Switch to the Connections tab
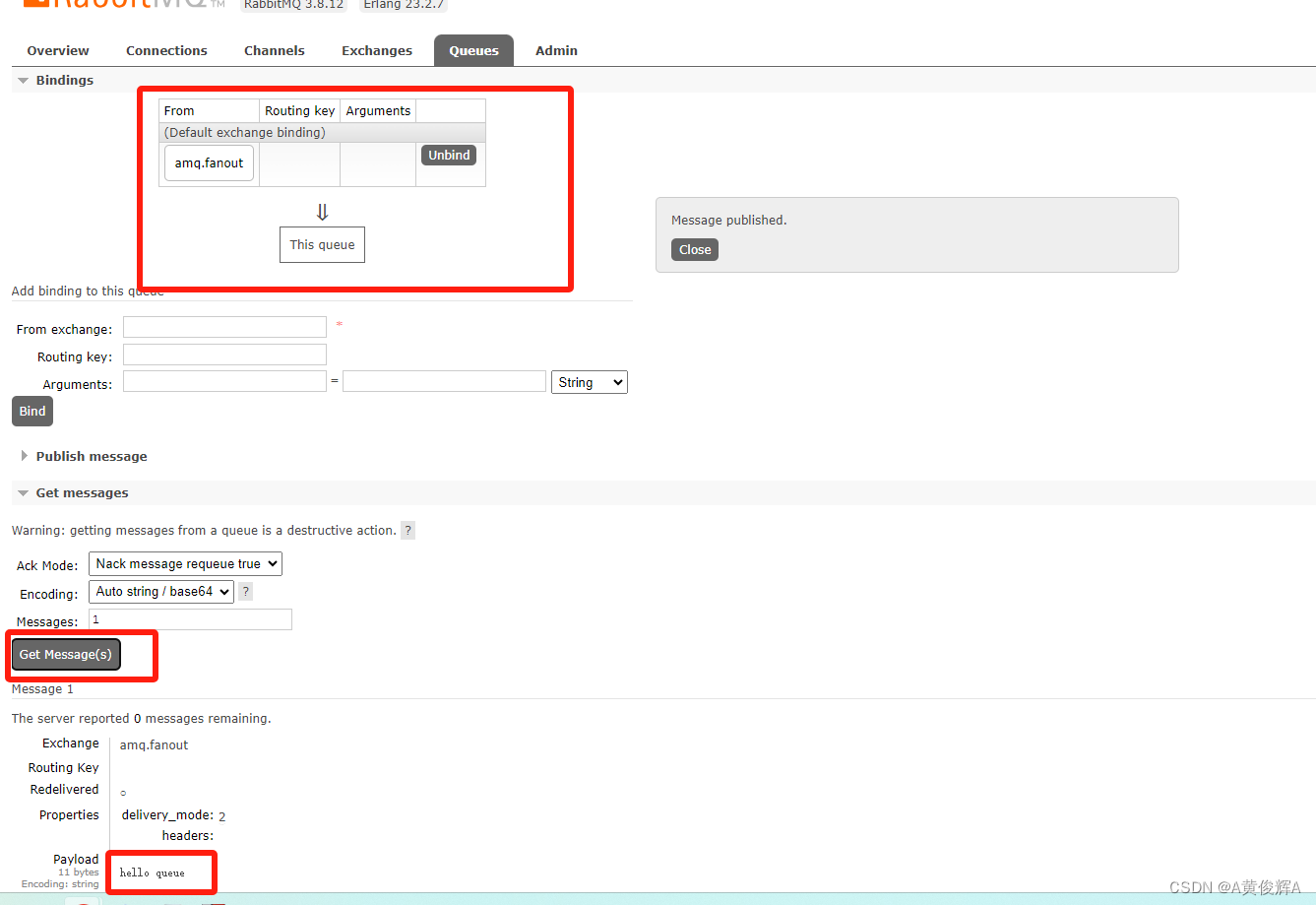 coord(166,51)
